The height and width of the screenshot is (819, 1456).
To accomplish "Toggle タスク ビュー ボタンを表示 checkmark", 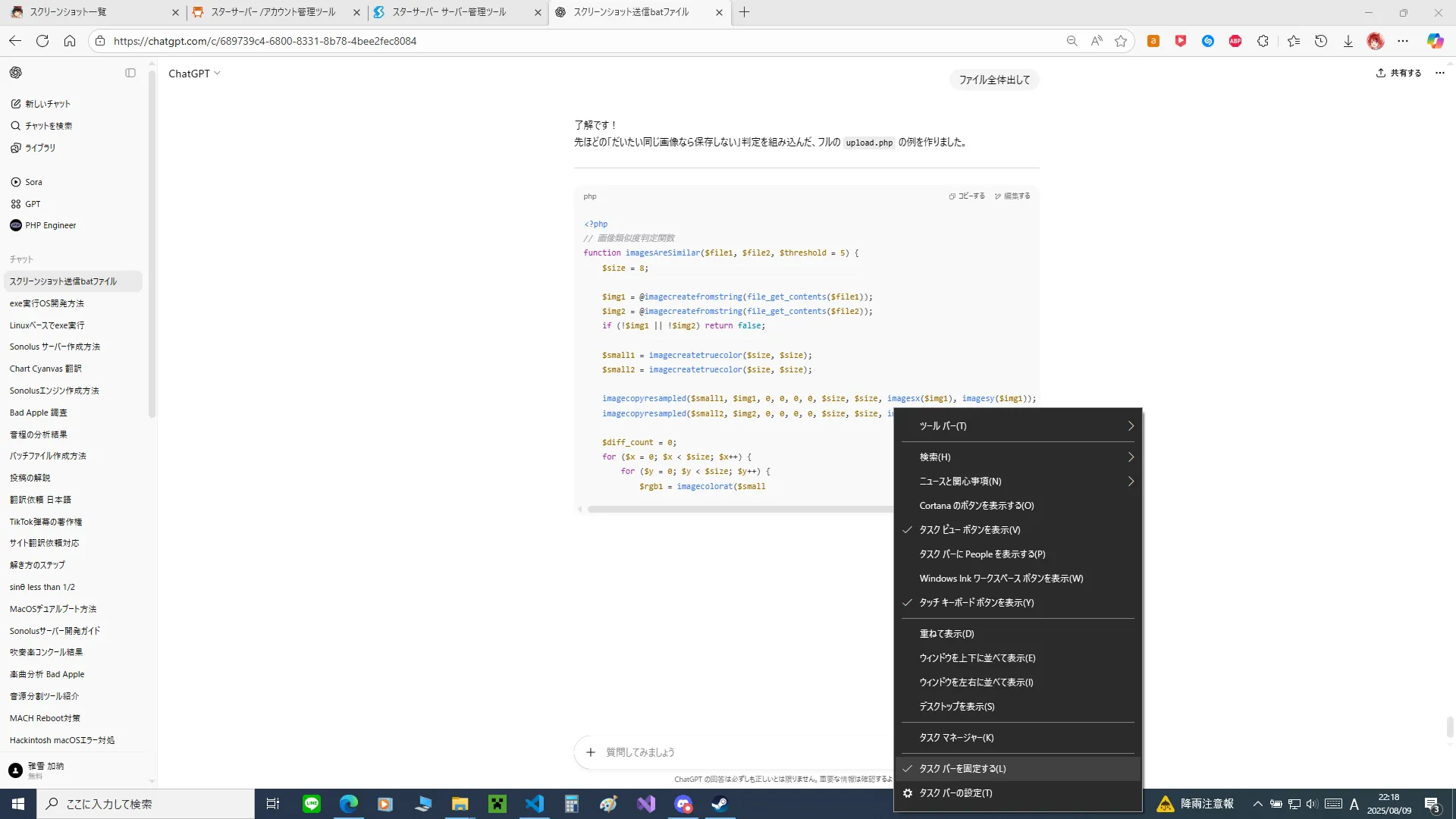I will [x=969, y=530].
